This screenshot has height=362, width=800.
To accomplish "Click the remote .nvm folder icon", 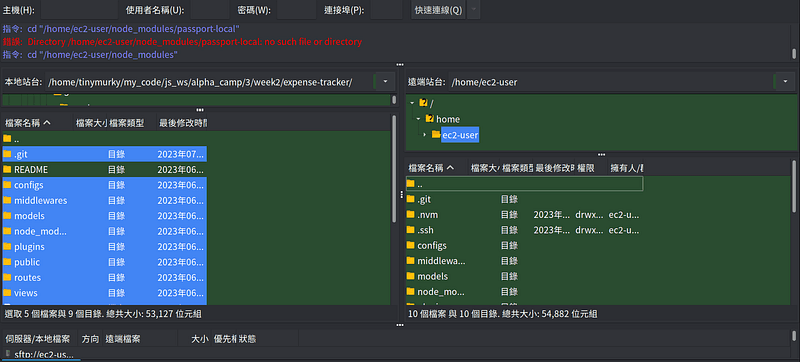I will (411, 215).
